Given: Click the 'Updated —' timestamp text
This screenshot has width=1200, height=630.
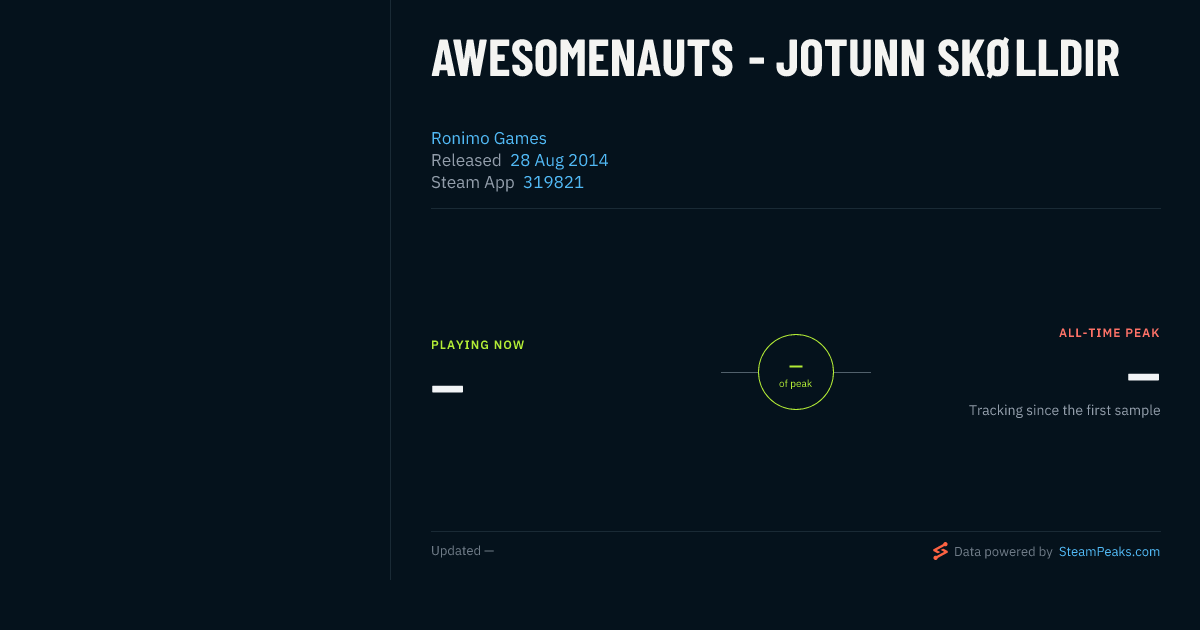Looking at the screenshot, I should pyautogui.click(x=462, y=551).
